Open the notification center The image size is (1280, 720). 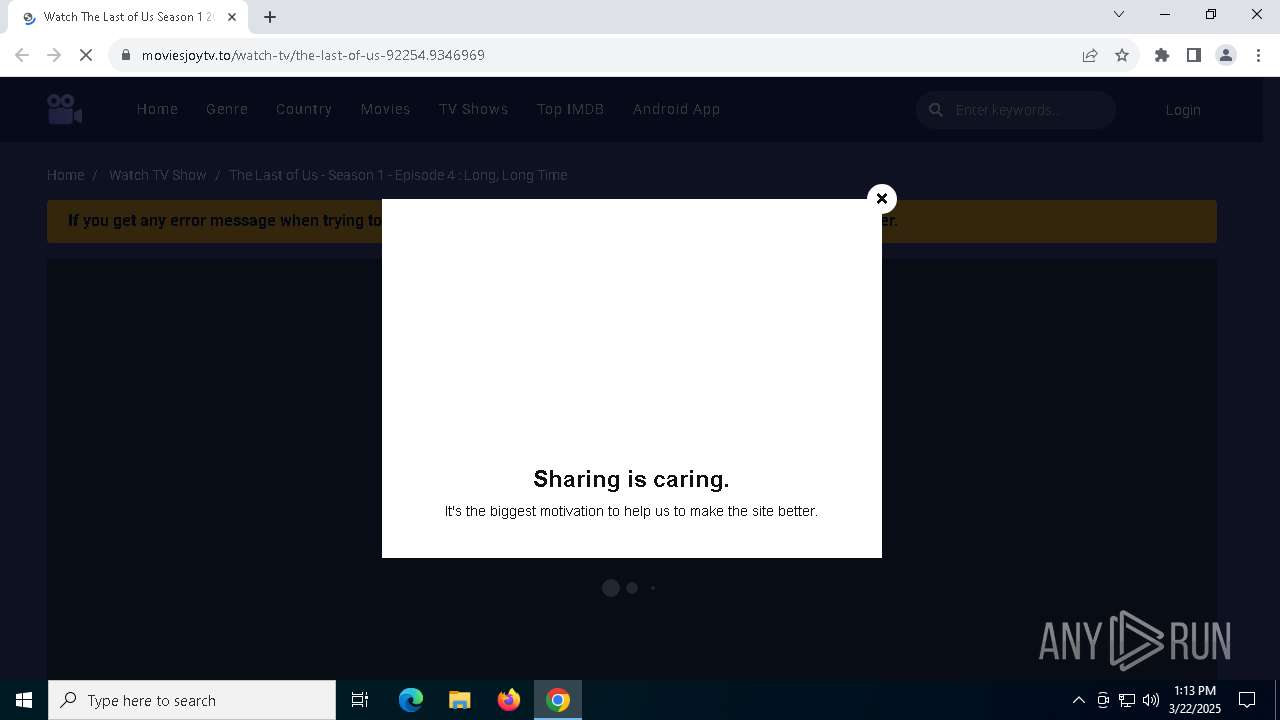point(1247,700)
